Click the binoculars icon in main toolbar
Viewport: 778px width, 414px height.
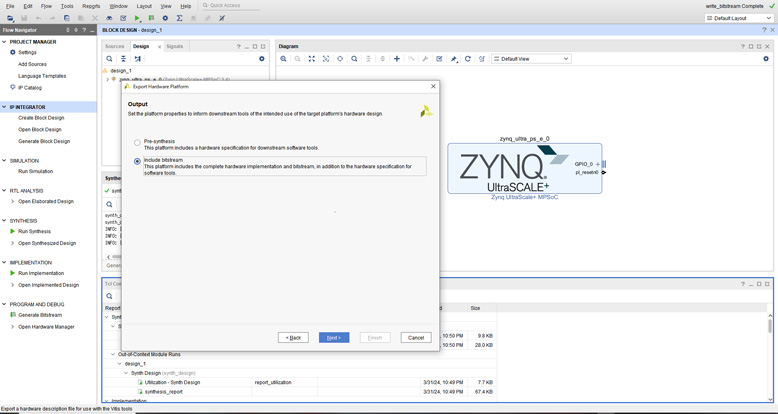pyautogui.click(x=109, y=18)
